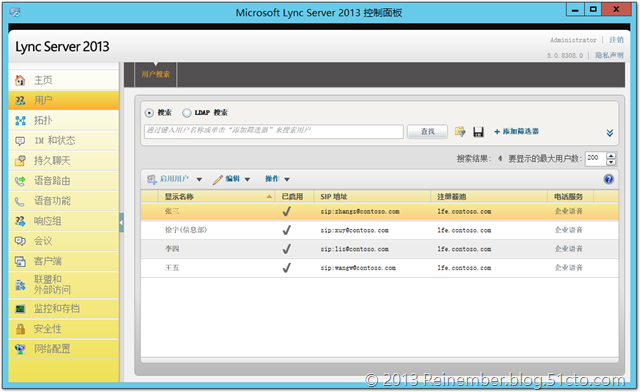Image resolution: width=640 pixels, height=392 pixels.
Task: Click the 语音功能 phone icon
Action: [20, 201]
